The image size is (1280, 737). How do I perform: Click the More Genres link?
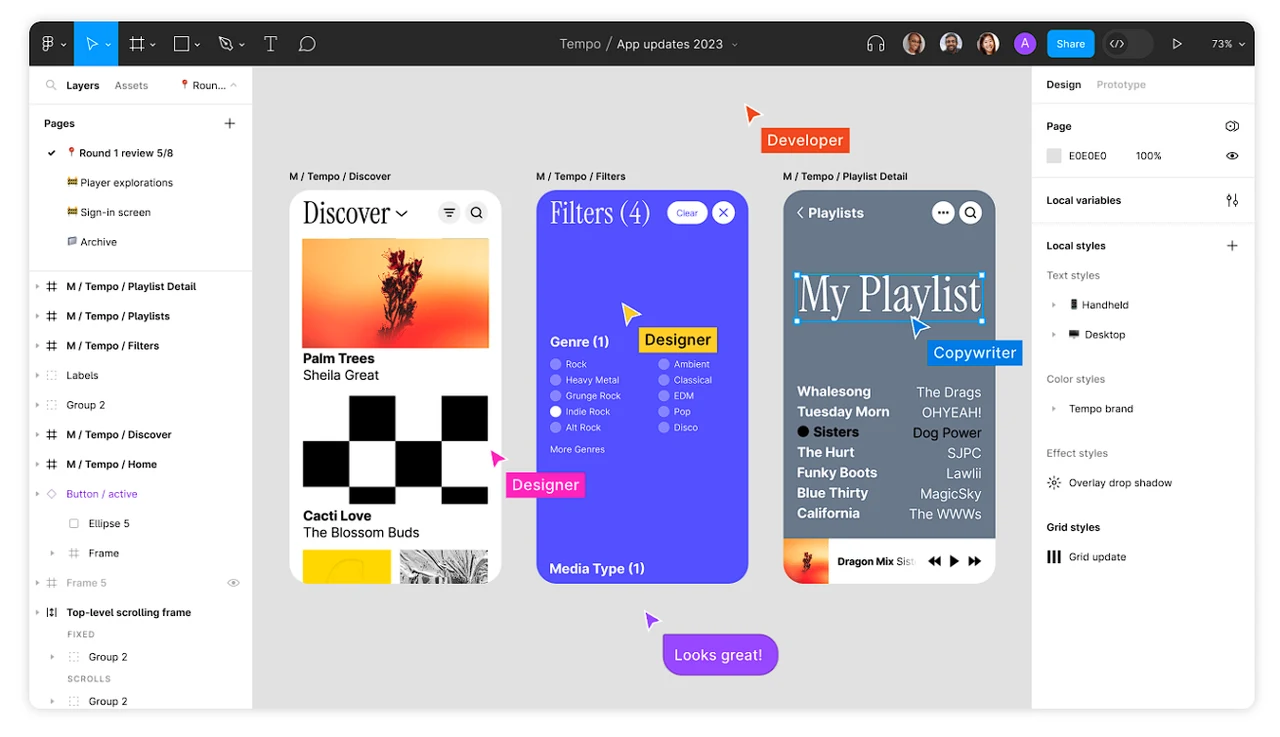[577, 449]
